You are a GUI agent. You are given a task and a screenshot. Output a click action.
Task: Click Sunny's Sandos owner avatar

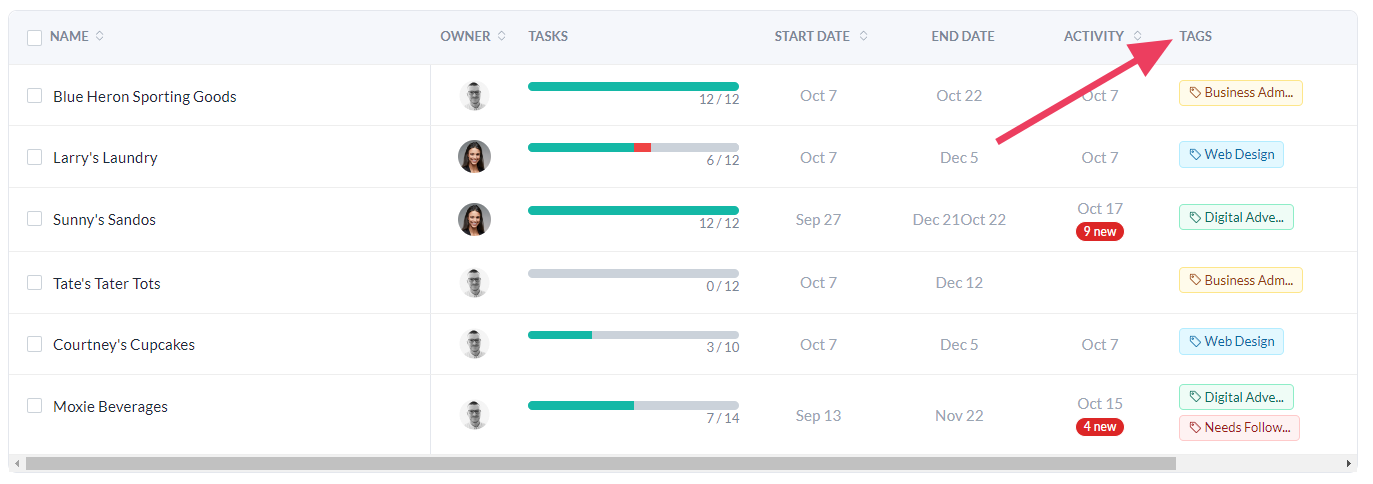(x=474, y=219)
